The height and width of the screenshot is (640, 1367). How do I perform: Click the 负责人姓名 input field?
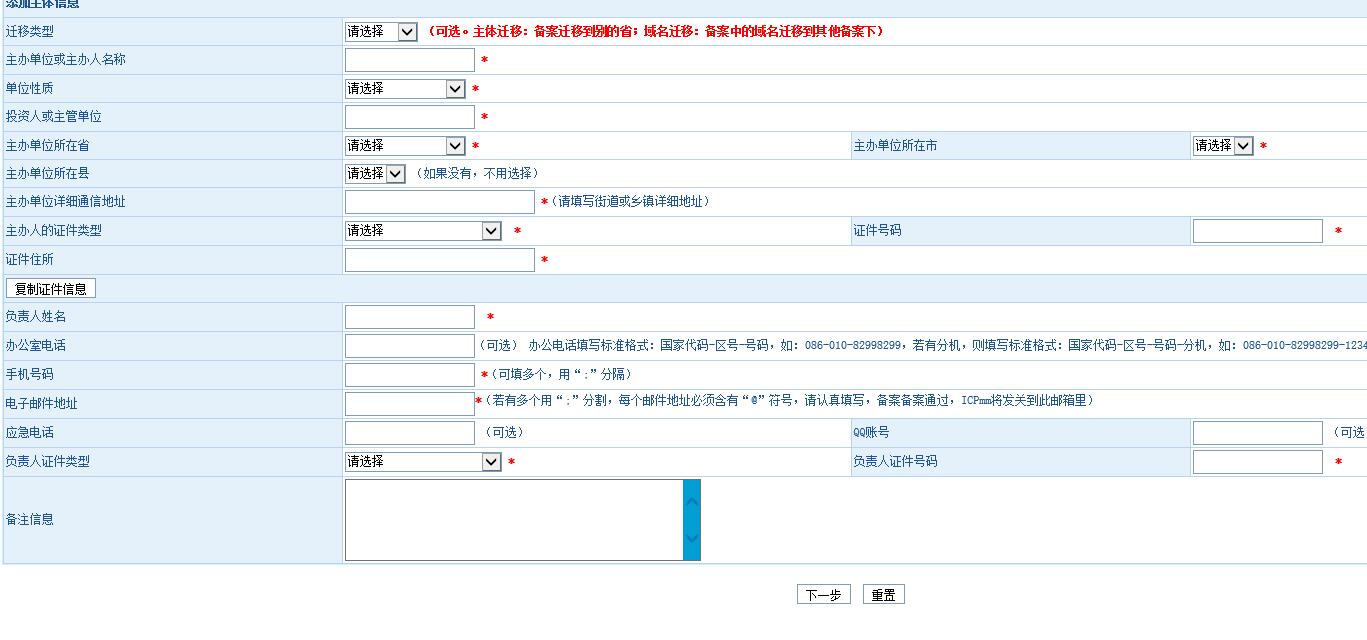click(x=409, y=317)
